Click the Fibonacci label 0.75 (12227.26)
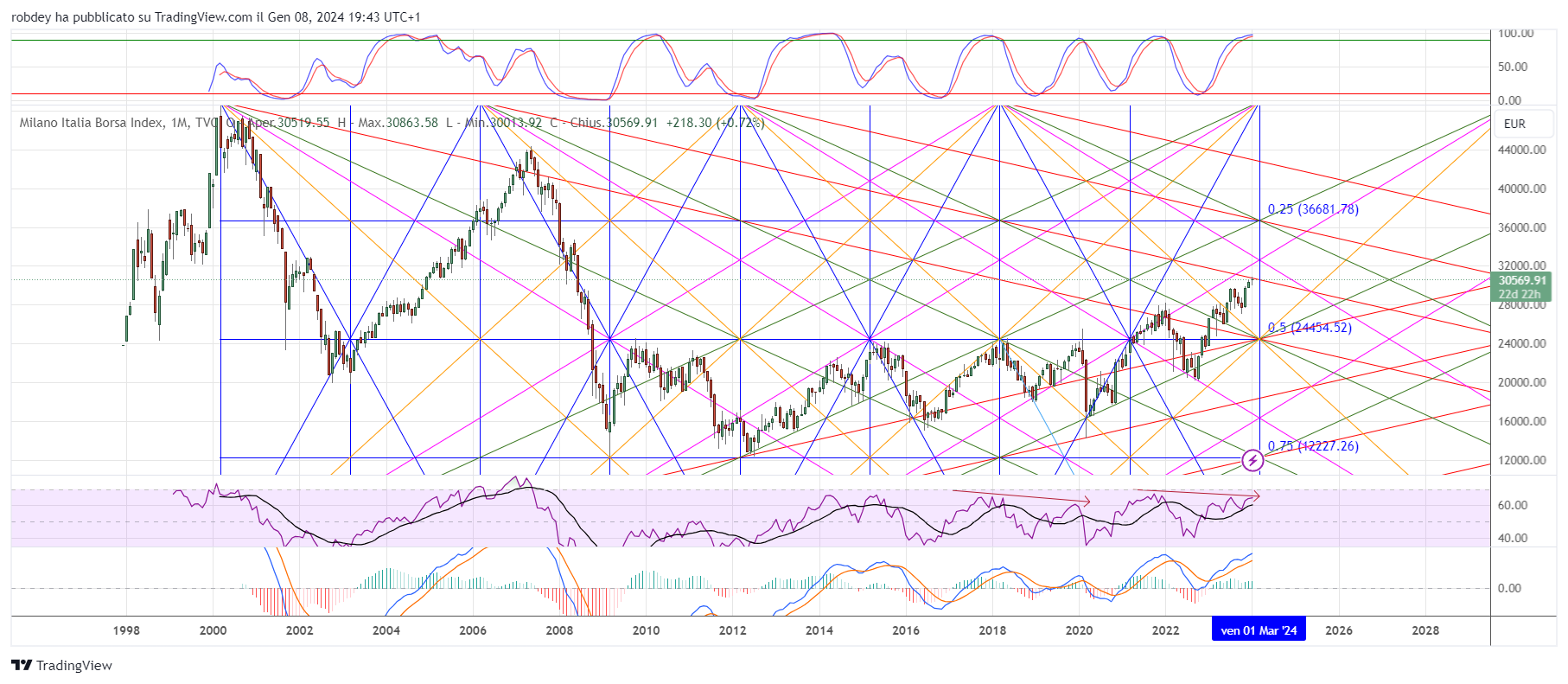Screen dimensions: 1568x684 (x=1313, y=446)
